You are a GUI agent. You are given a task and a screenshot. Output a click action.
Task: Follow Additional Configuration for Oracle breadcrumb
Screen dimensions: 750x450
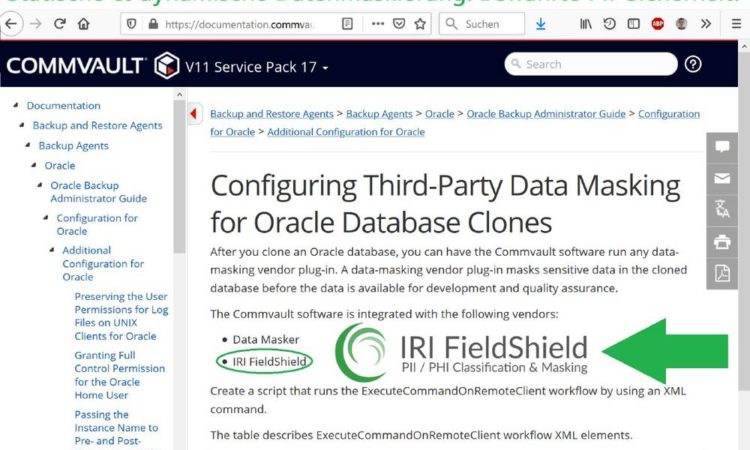coord(346,132)
